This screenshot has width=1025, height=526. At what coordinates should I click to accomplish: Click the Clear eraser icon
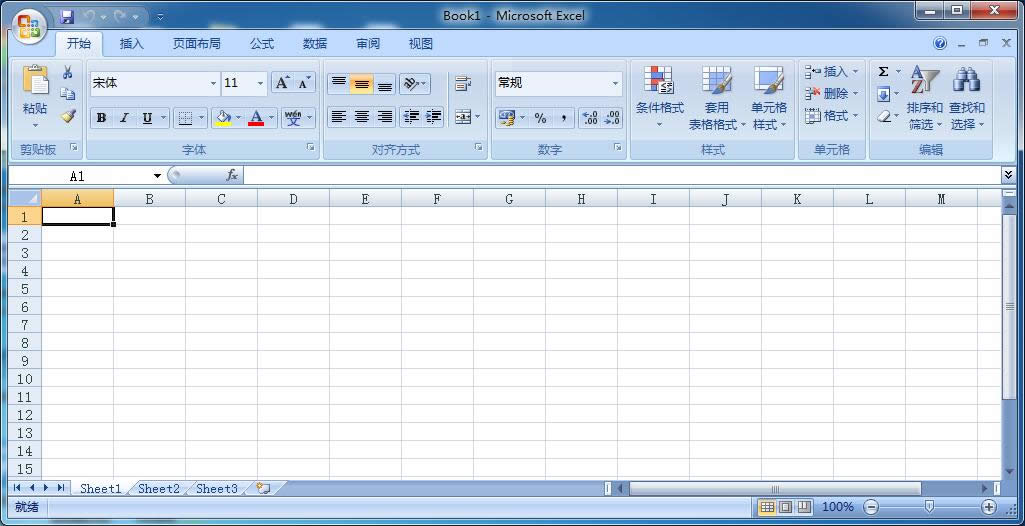click(x=883, y=116)
